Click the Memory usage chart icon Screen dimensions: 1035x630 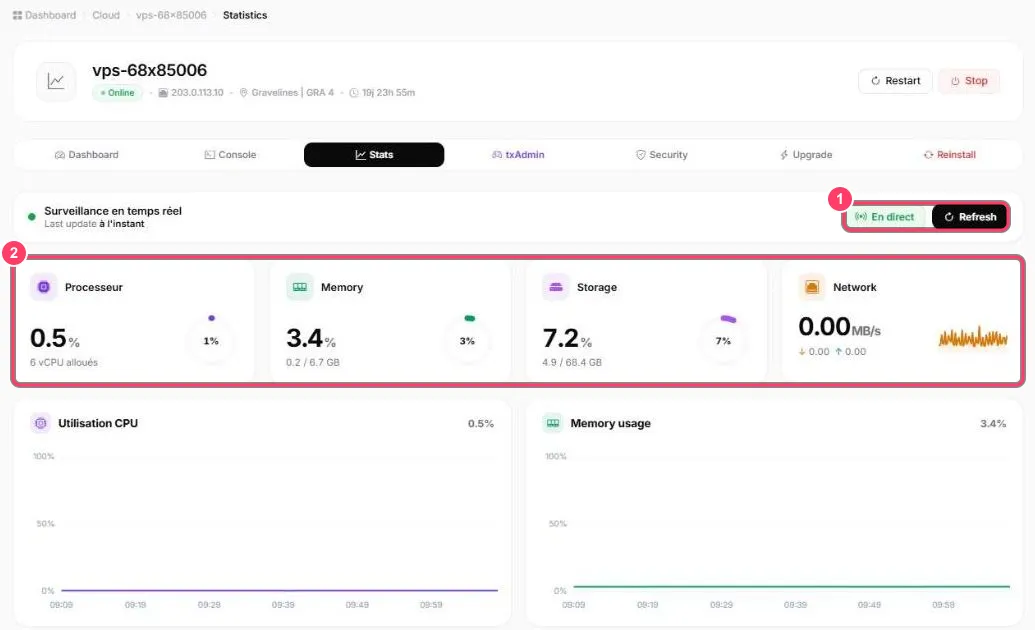tap(553, 423)
